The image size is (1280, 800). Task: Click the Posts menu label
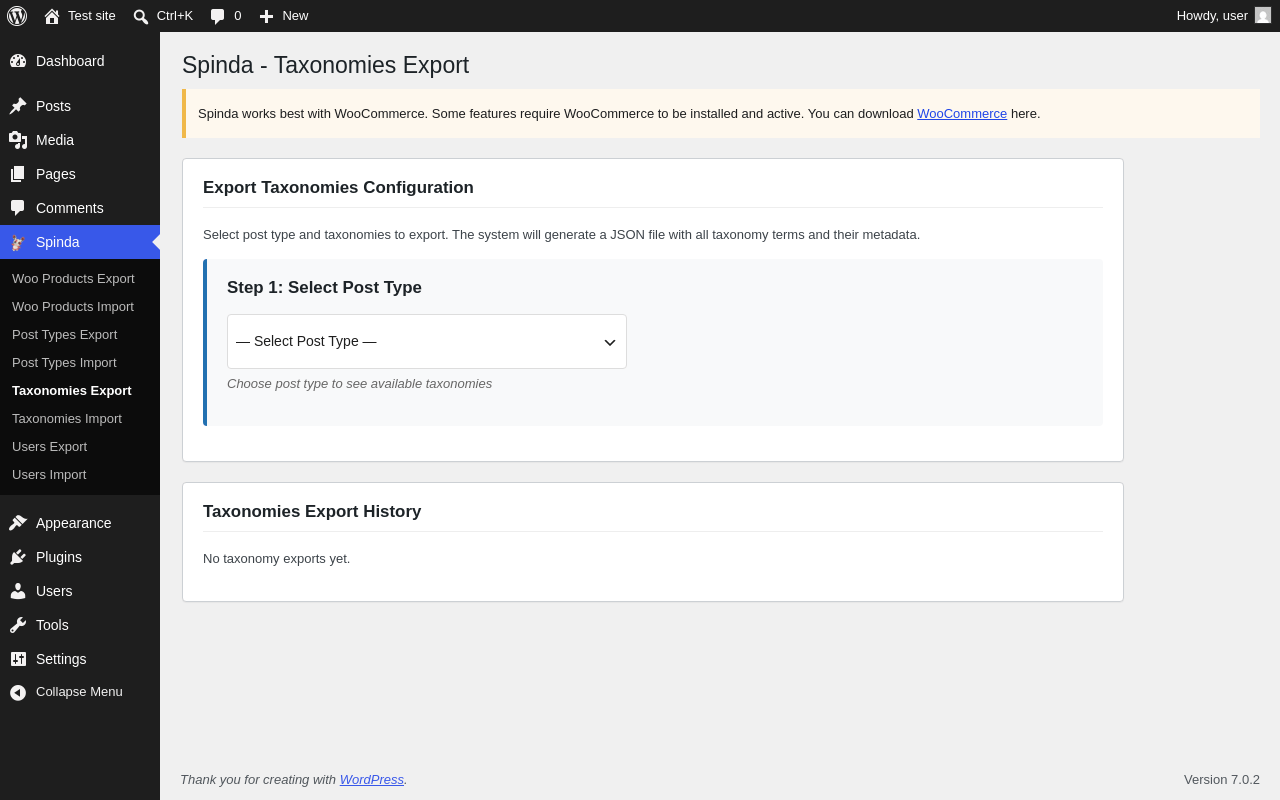coord(53,106)
